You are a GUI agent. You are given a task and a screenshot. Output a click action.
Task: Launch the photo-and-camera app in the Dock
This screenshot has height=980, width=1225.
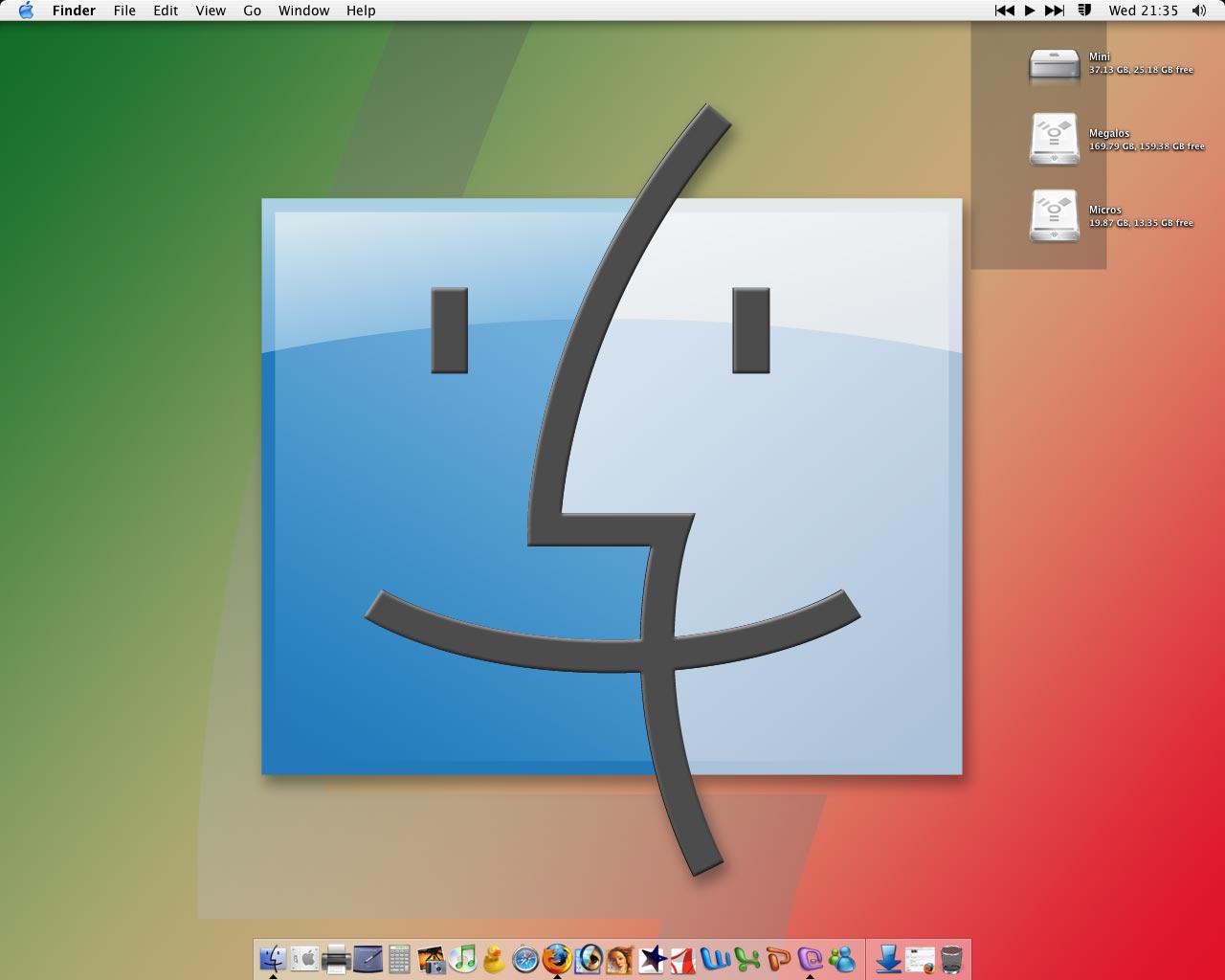click(432, 958)
